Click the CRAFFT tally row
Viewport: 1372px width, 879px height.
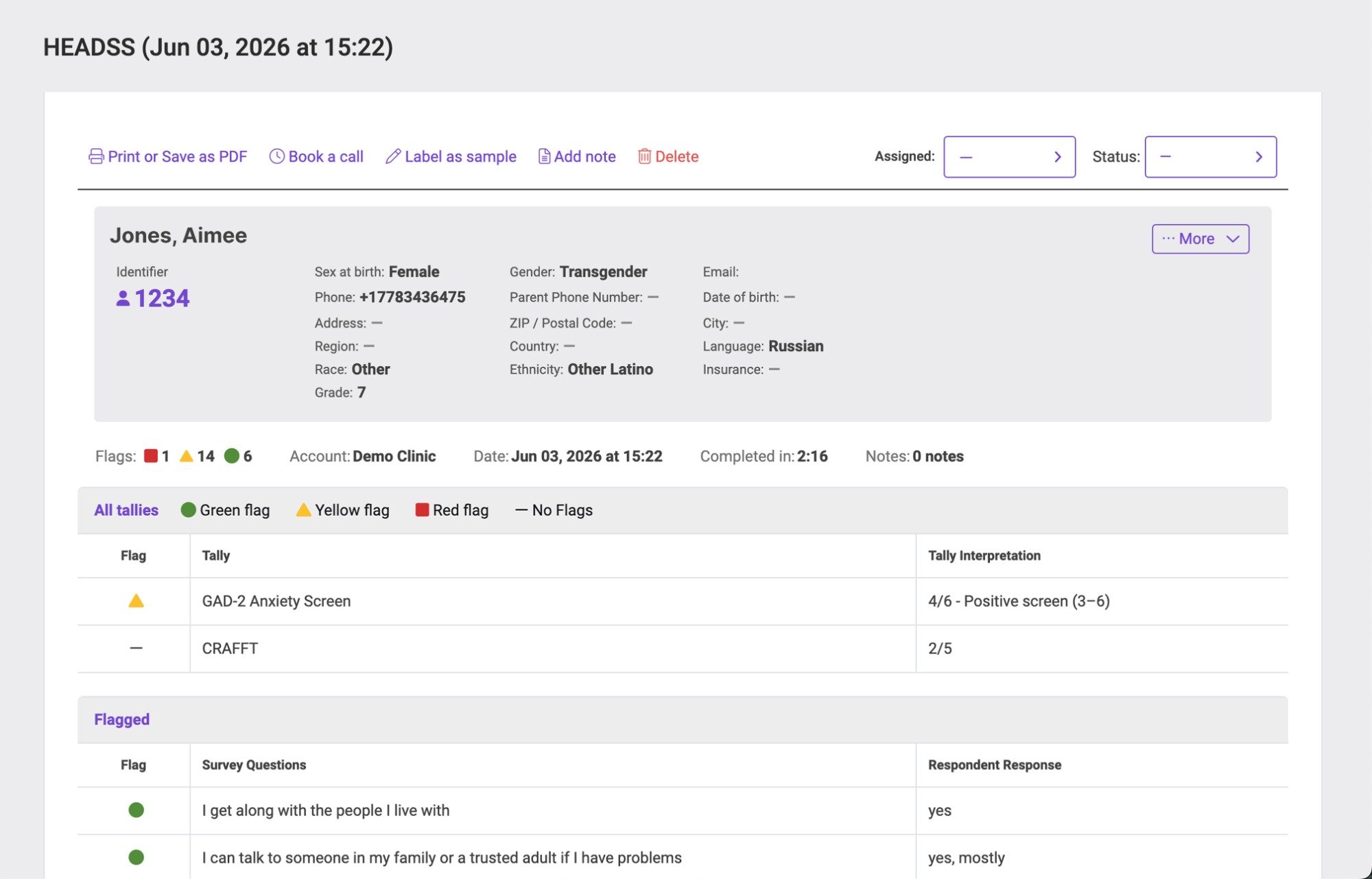[683, 649]
